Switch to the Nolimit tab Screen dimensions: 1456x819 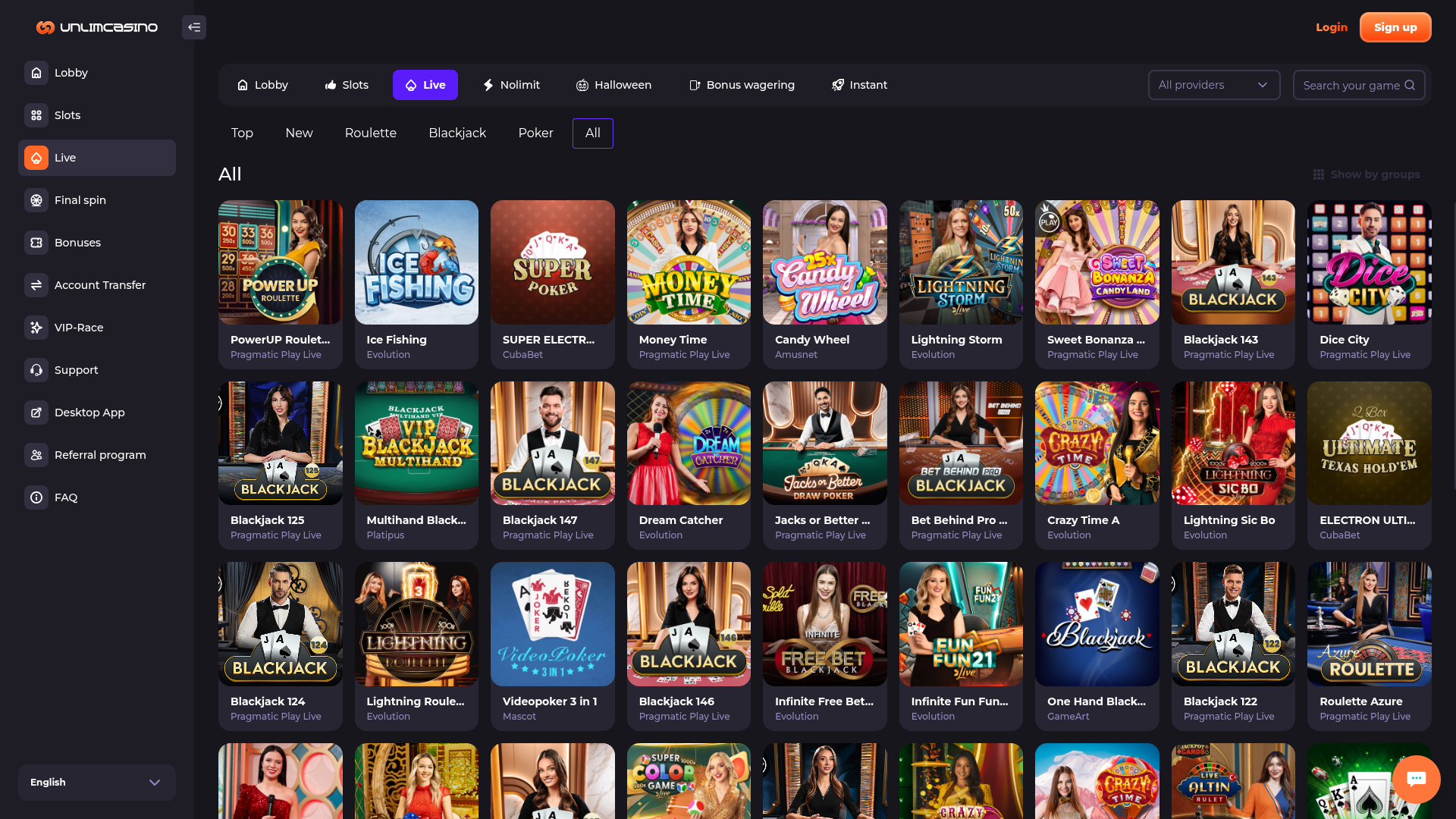tap(511, 85)
